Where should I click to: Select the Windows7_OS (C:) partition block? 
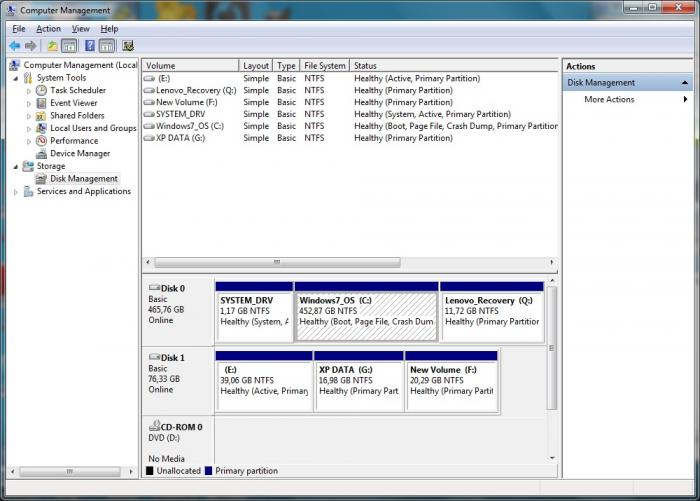pos(367,312)
